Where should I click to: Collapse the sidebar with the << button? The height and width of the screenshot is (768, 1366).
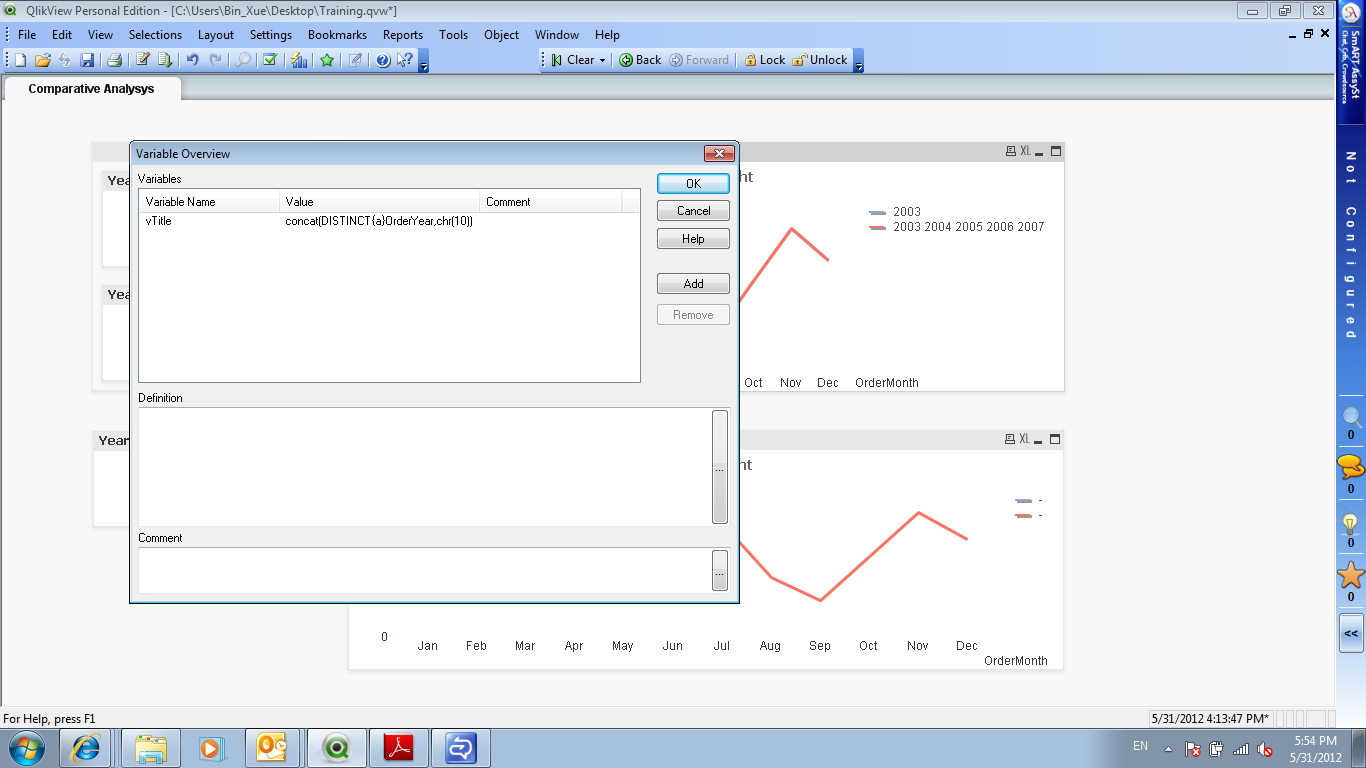tap(1351, 634)
